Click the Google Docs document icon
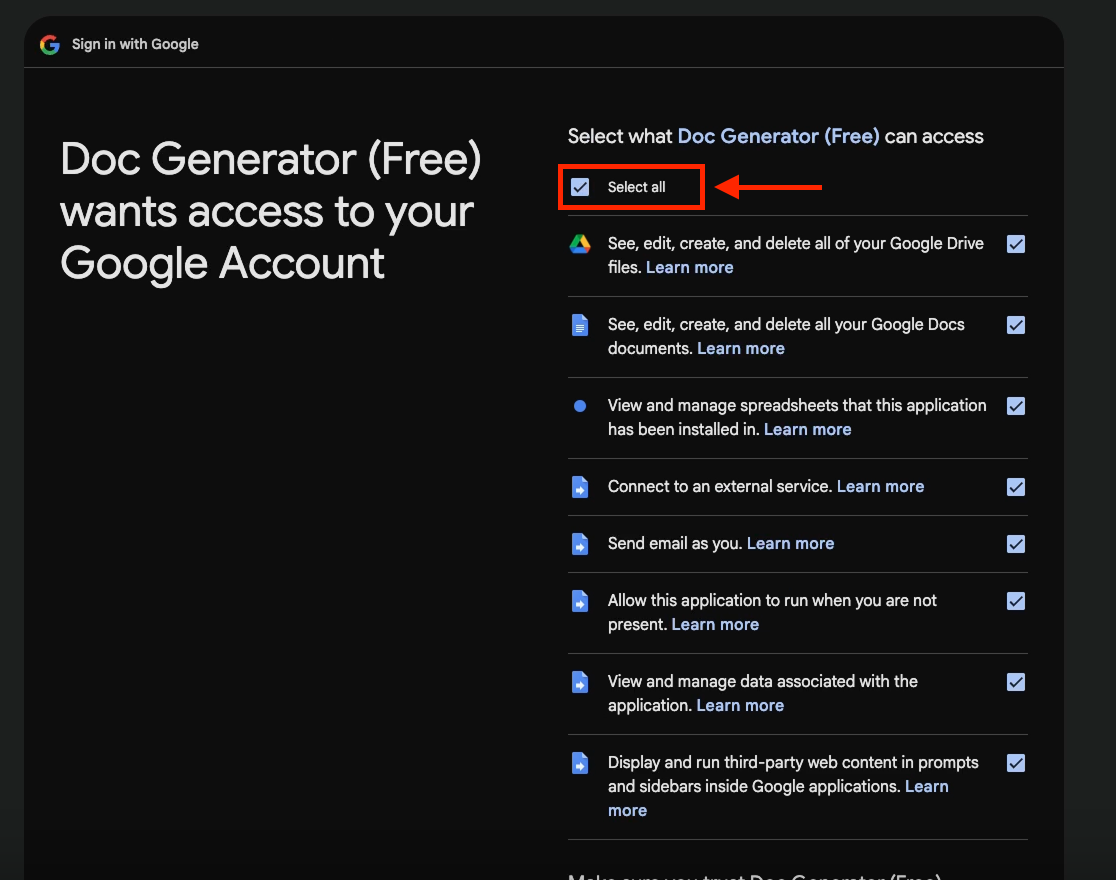Viewport: 1116px width, 880px height. (580, 324)
